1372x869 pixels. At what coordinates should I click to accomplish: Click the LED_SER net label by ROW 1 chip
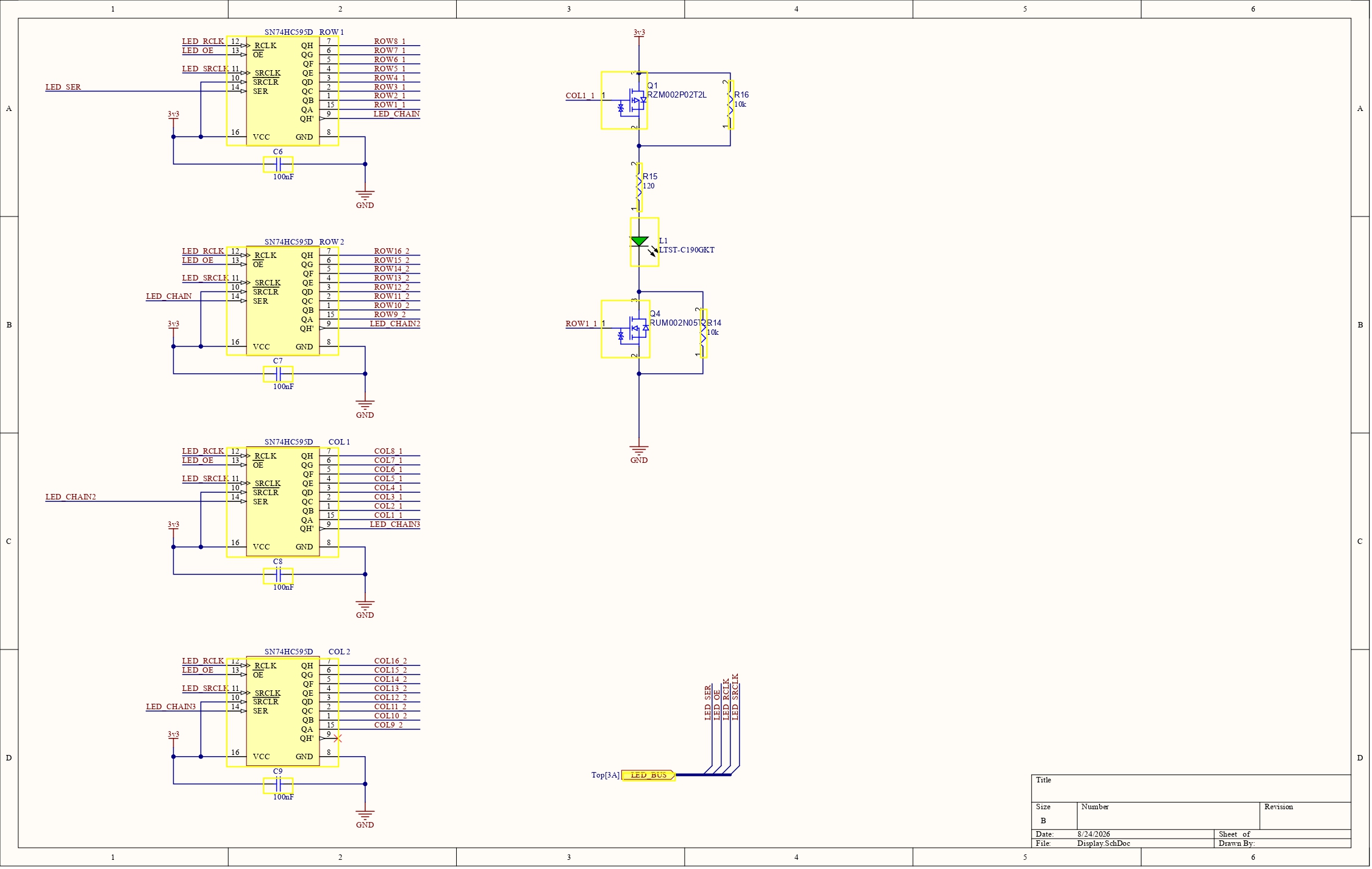pyautogui.click(x=63, y=87)
